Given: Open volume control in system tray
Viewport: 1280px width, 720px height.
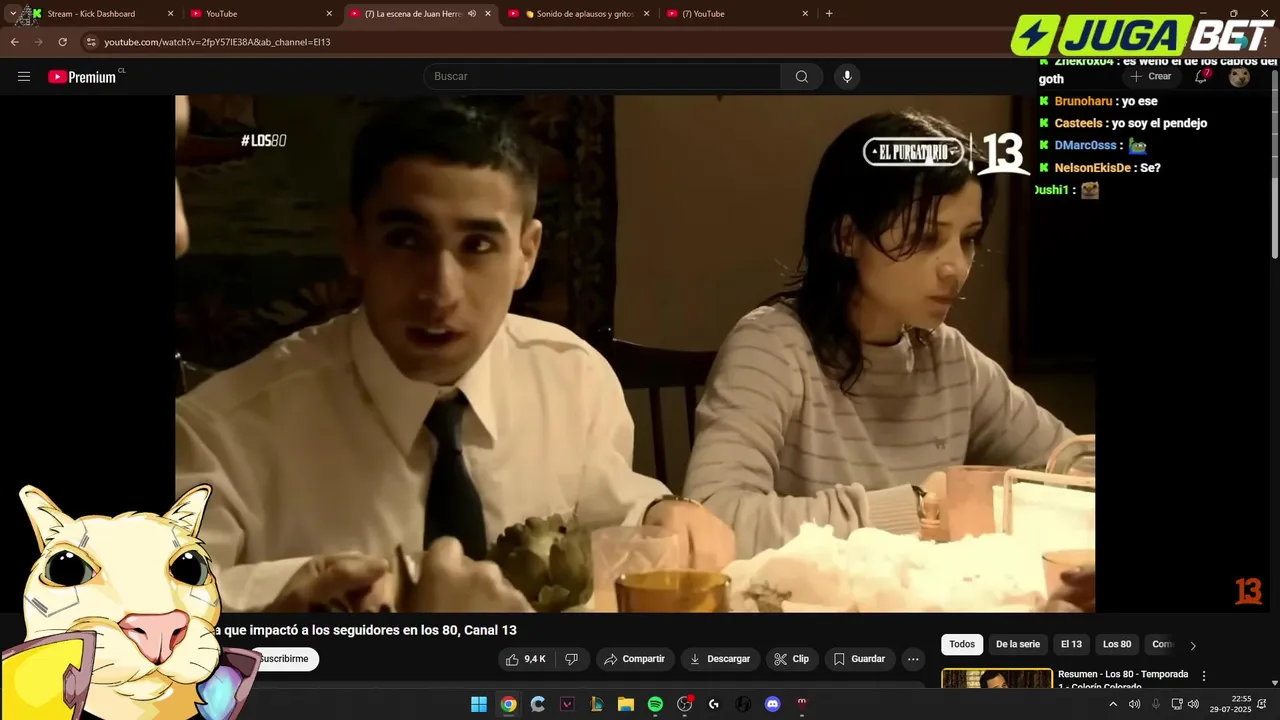Looking at the screenshot, I should (1193, 704).
